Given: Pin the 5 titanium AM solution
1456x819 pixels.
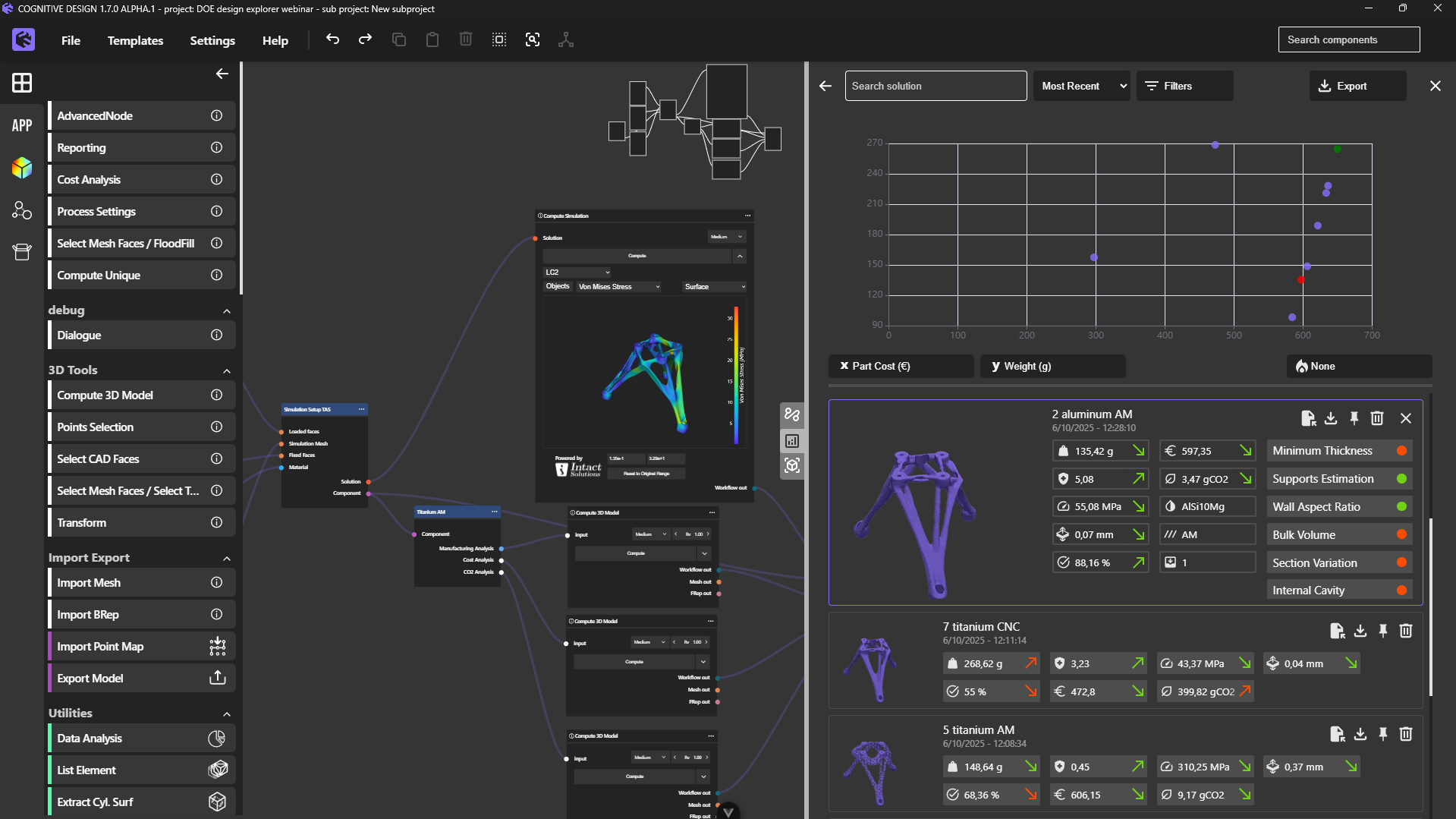Looking at the screenshot, I should pyautogui.click(x=1383, y=734).
